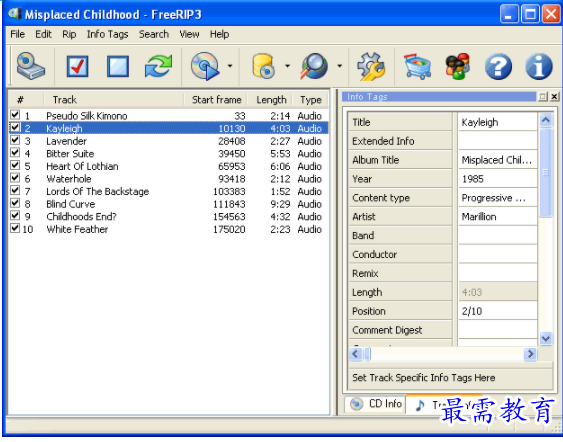Image resolution: width=563 pixels, height=442 pixels.
Task: Switch to the CD Info tab
Action: [x=376, y=404]
